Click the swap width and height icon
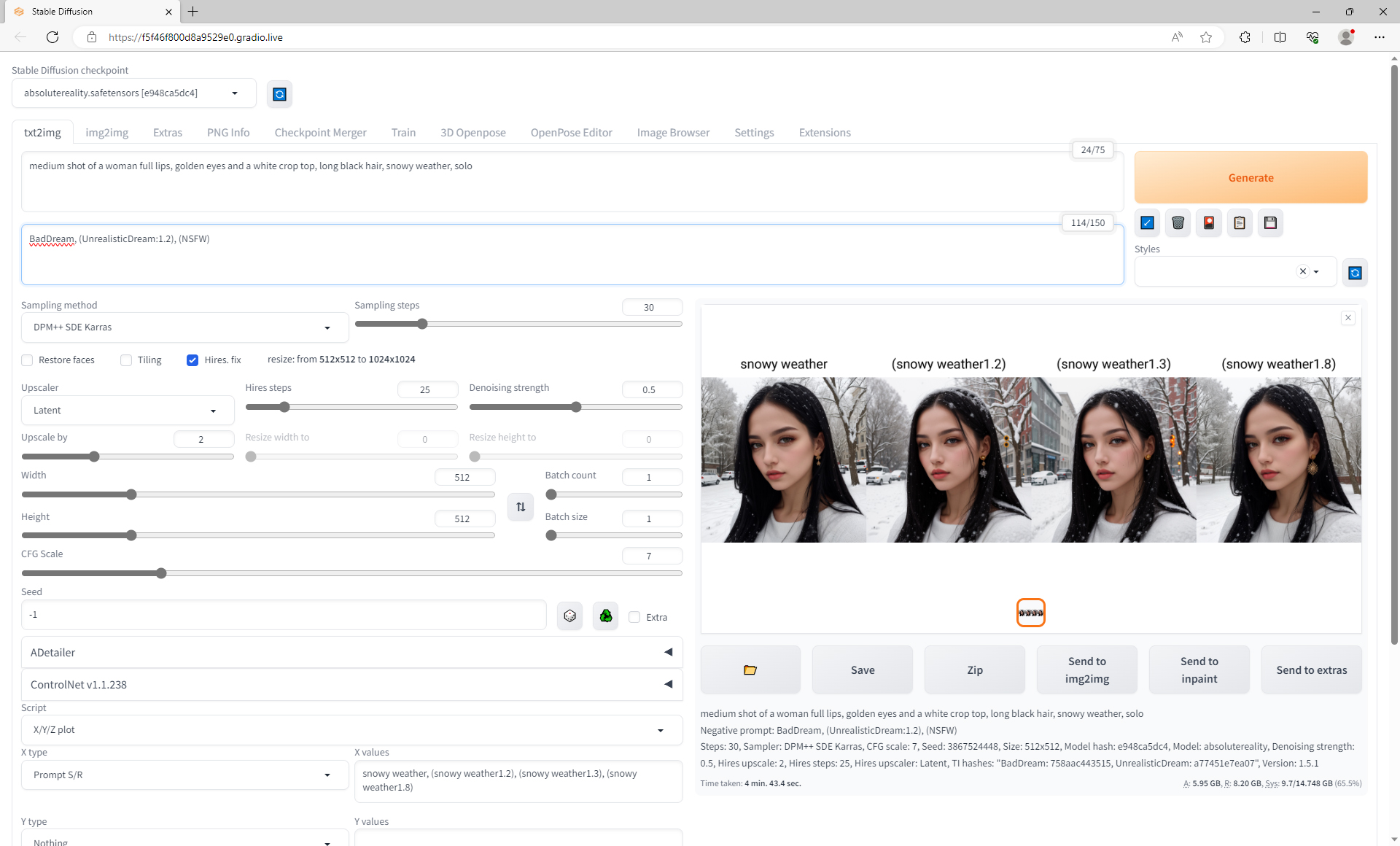Image resolution: width=1400 pixels, height=846 pixels. (521, 507)
